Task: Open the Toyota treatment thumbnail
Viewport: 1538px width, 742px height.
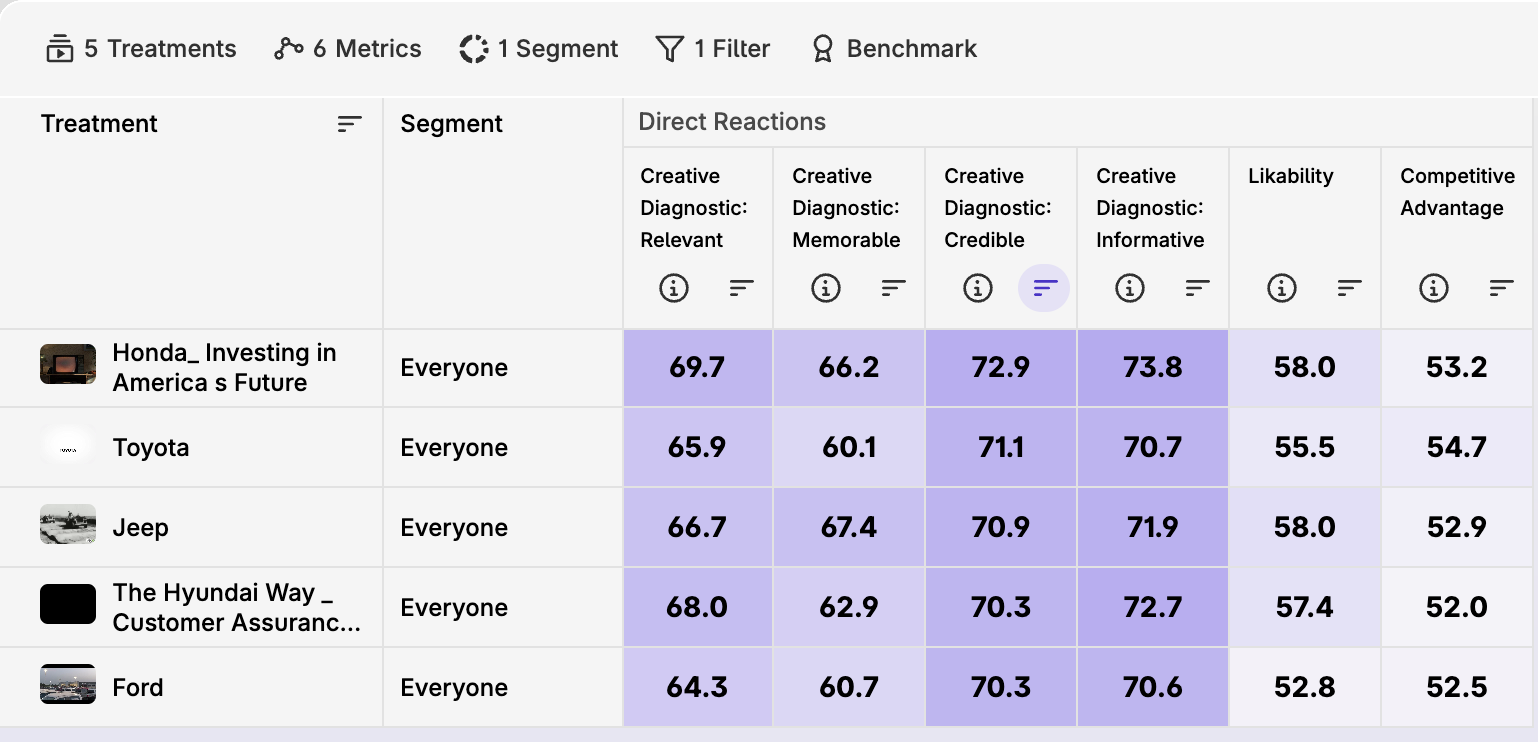Action: click(x=68, y=446)
